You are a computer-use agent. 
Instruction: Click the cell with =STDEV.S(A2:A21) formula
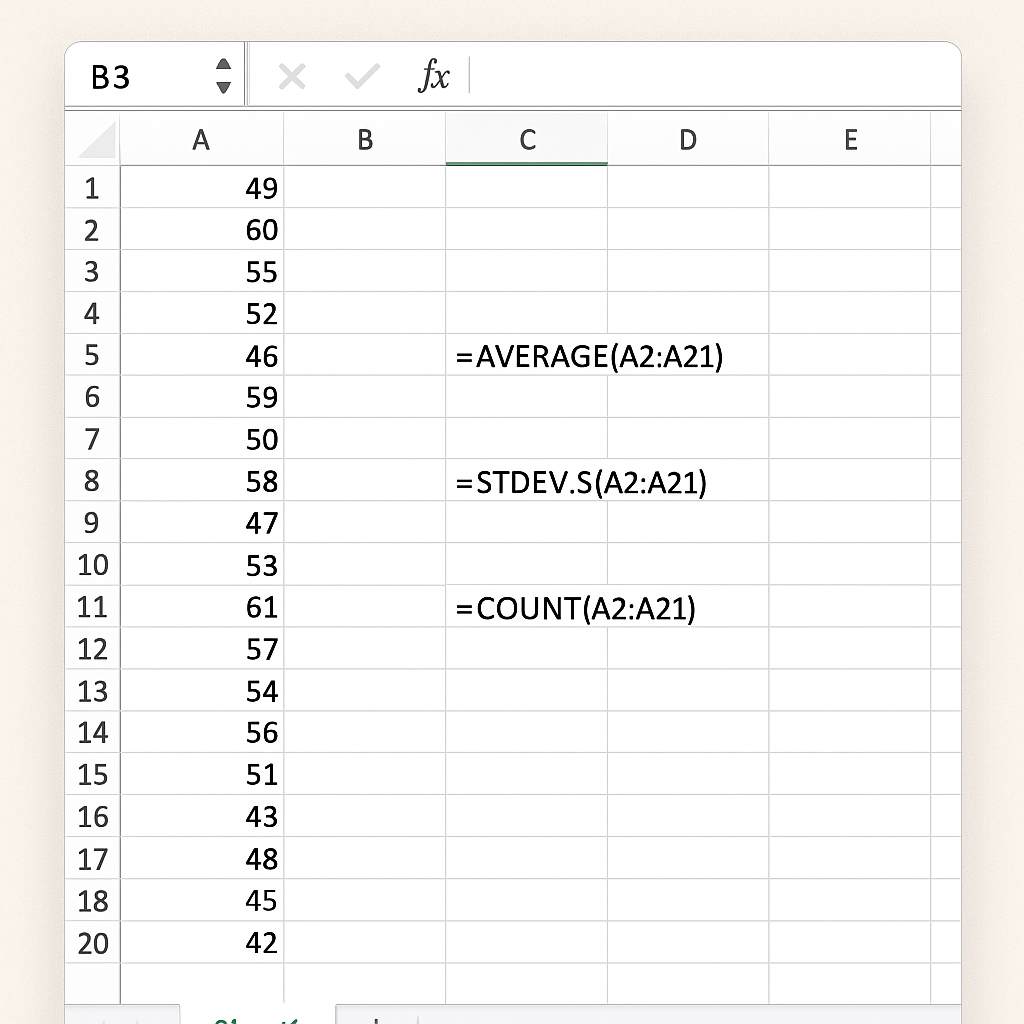point(527,482)
